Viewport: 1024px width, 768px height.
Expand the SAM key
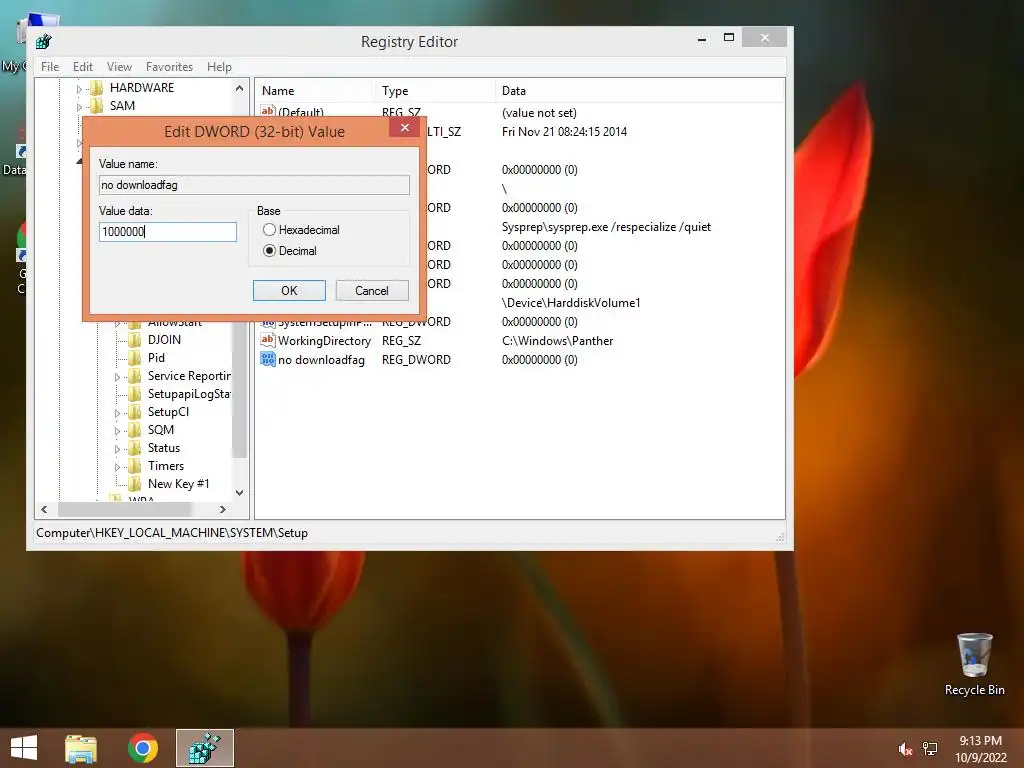(x=79, y=106)
